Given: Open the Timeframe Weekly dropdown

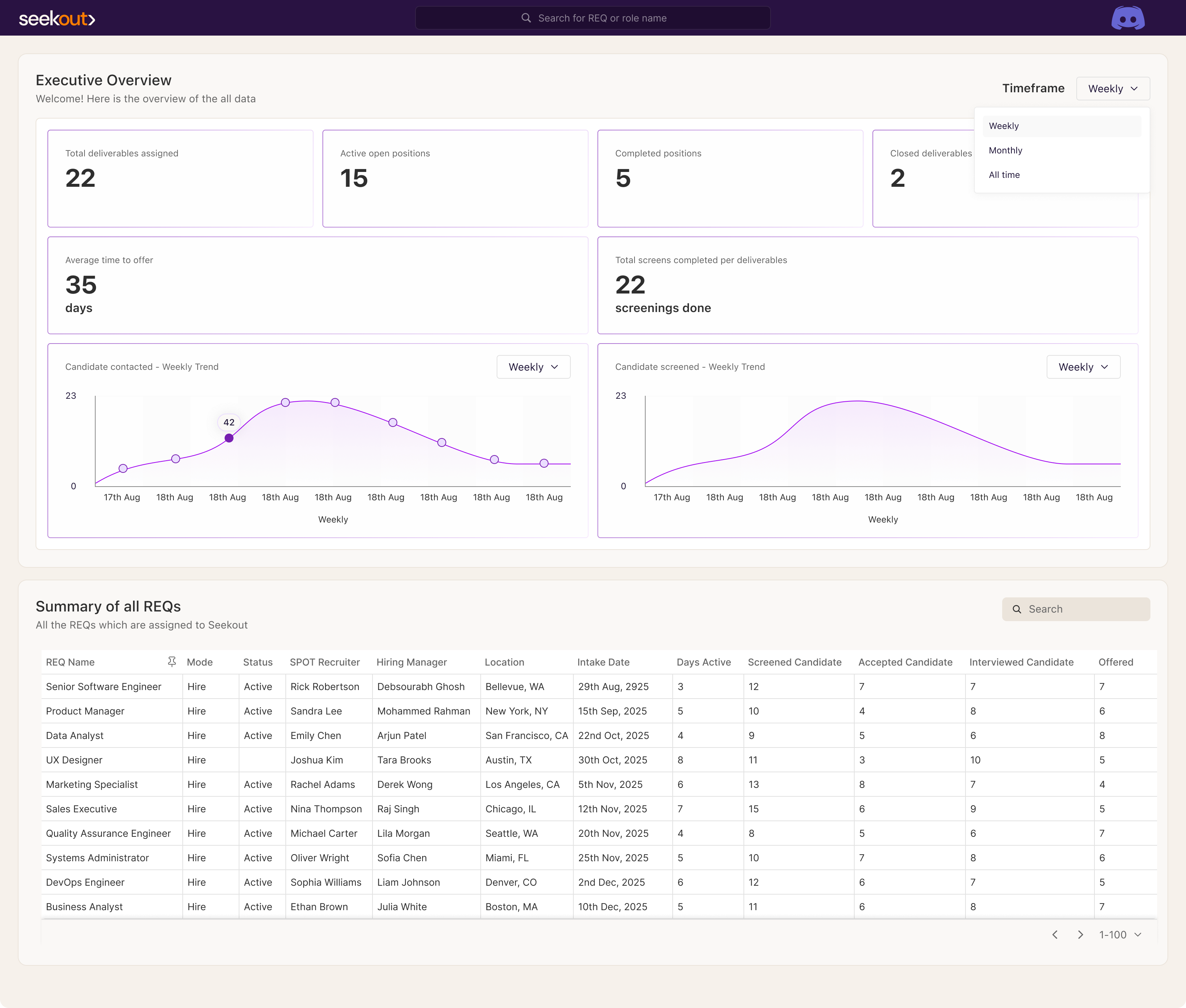Looking at the screenshot, I should (1113, 89).
